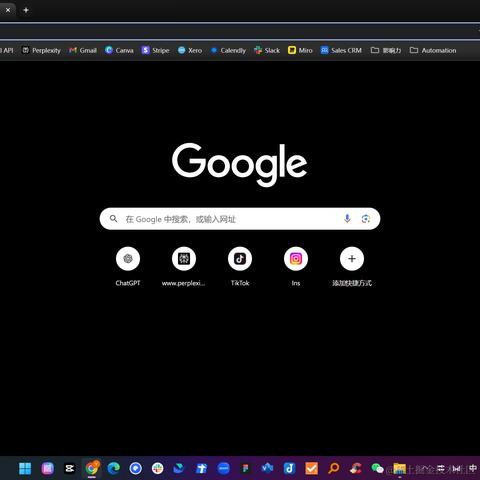Open the Stripe bookmark
The height and width of the screenshot is (480, 480).
[x=156, y=50]
